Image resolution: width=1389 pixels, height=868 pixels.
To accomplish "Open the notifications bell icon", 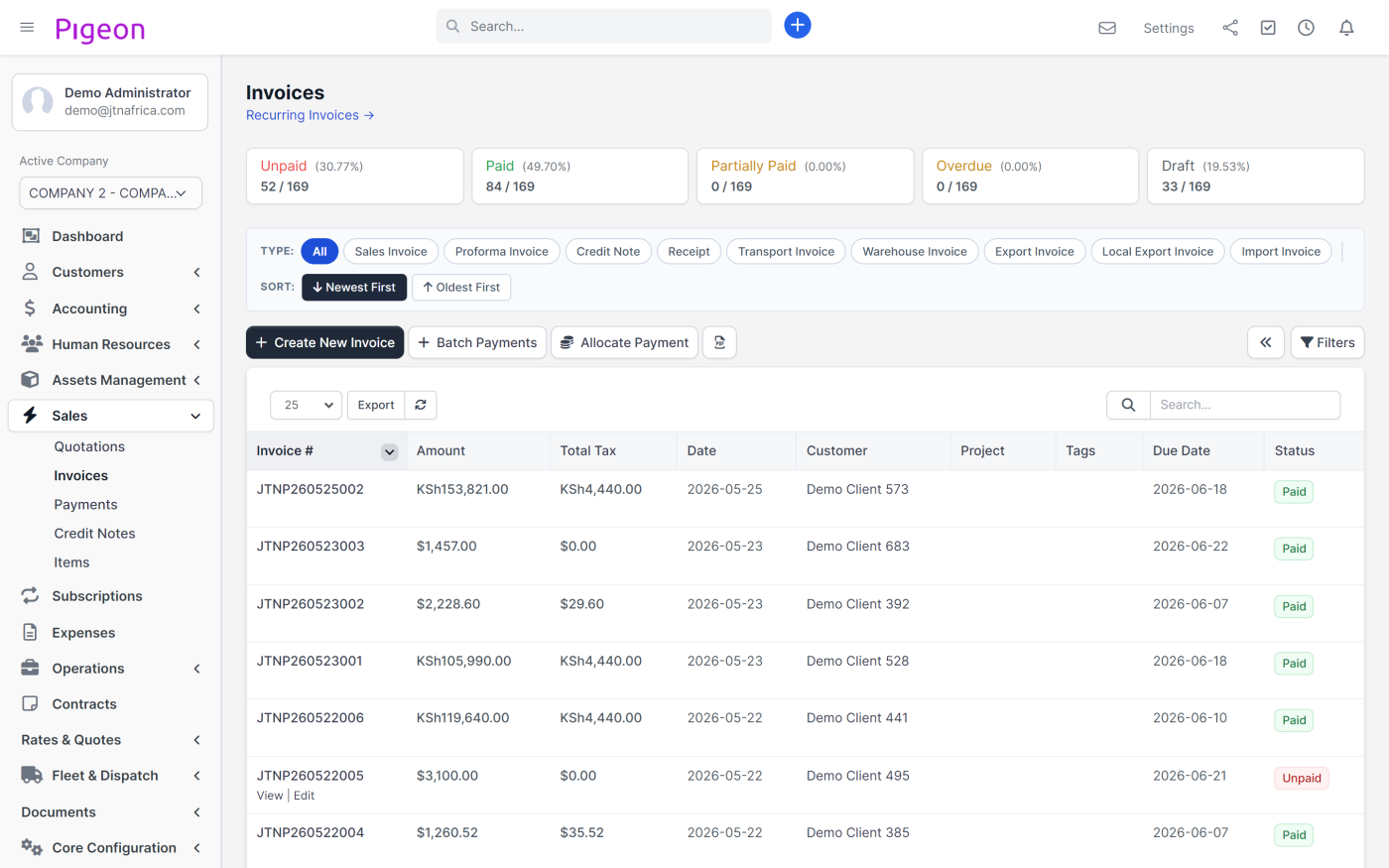I will point(1346,28).
